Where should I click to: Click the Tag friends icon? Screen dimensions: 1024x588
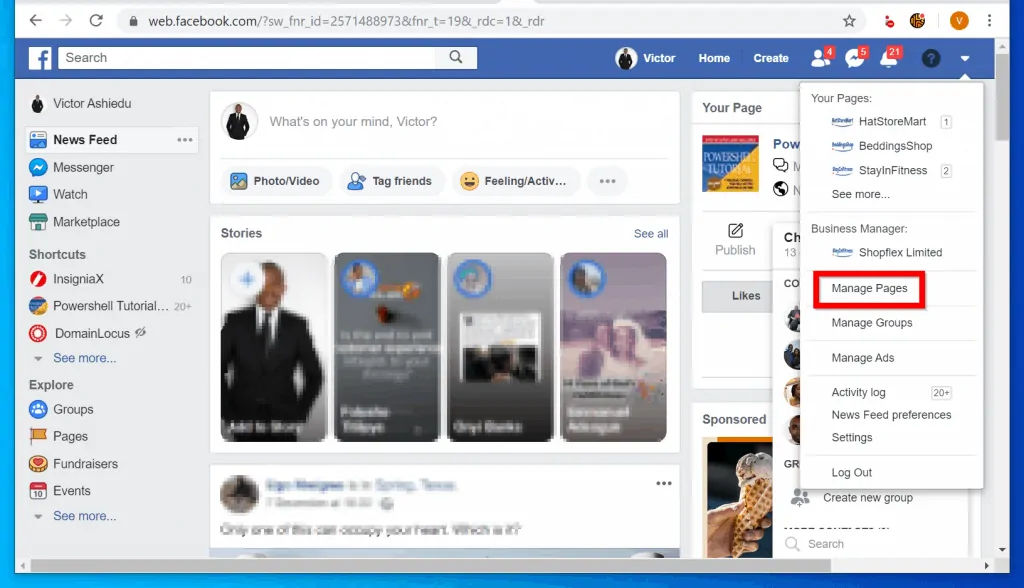356,181
